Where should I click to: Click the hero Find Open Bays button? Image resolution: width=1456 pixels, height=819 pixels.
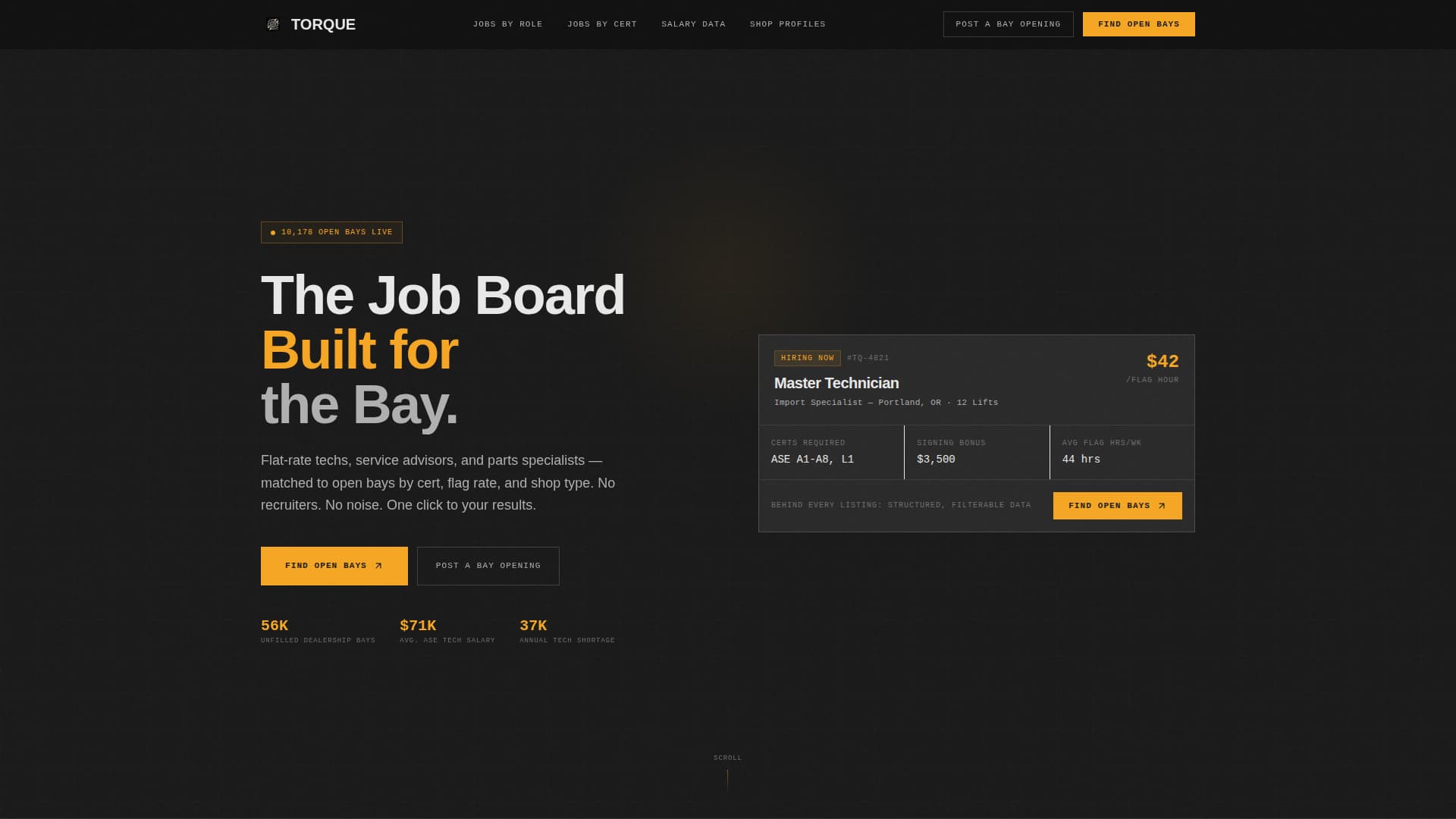click(x=334, y=566)
